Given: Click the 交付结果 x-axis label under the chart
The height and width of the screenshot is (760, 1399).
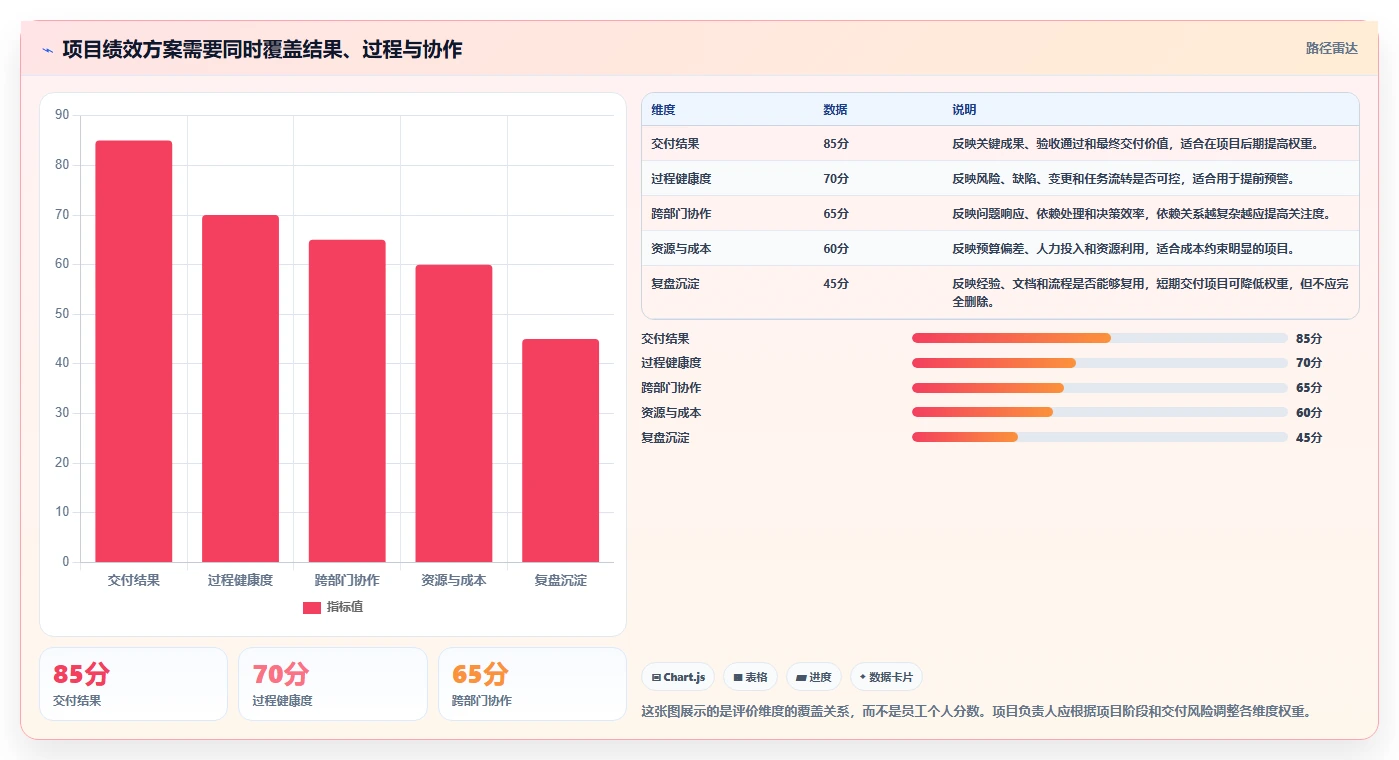Looking at the screenshot, I should click(x=134, y=580).
